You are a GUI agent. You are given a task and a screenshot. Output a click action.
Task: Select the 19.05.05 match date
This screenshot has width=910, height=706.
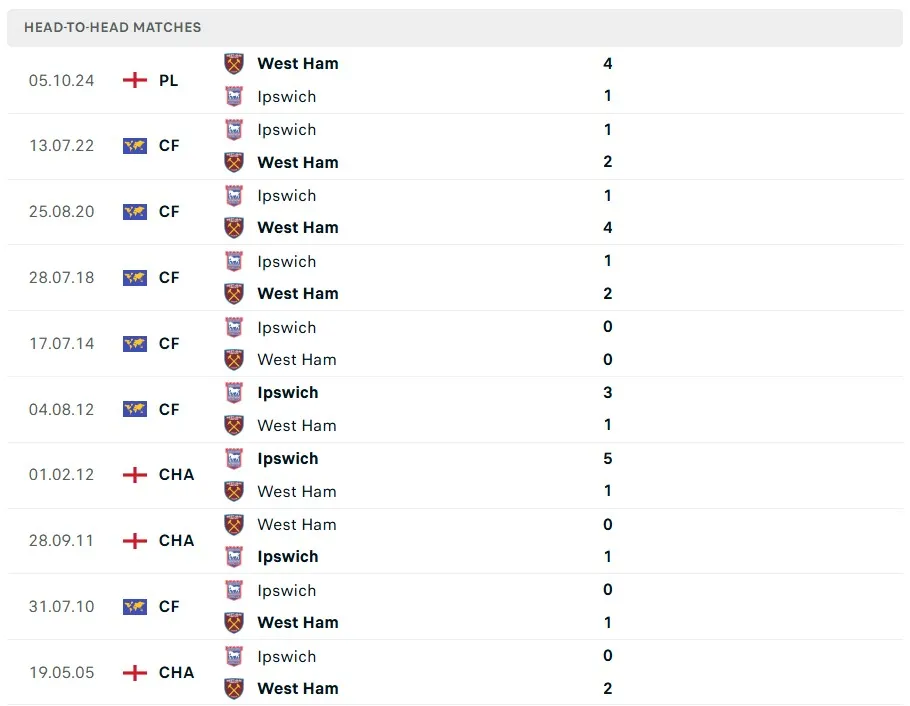click(62, 673)
